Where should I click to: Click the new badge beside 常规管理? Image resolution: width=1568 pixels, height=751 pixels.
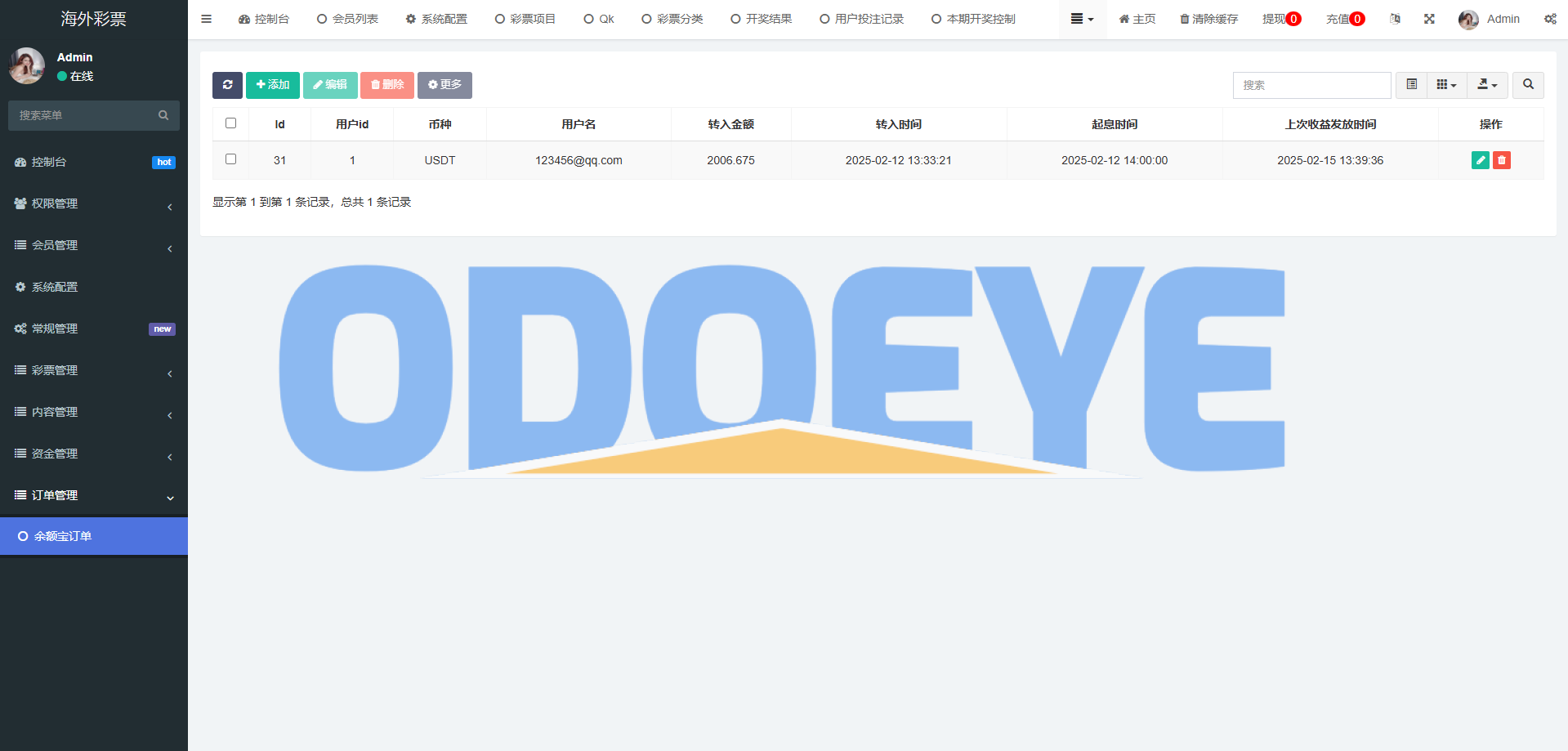tap(162, 329)
